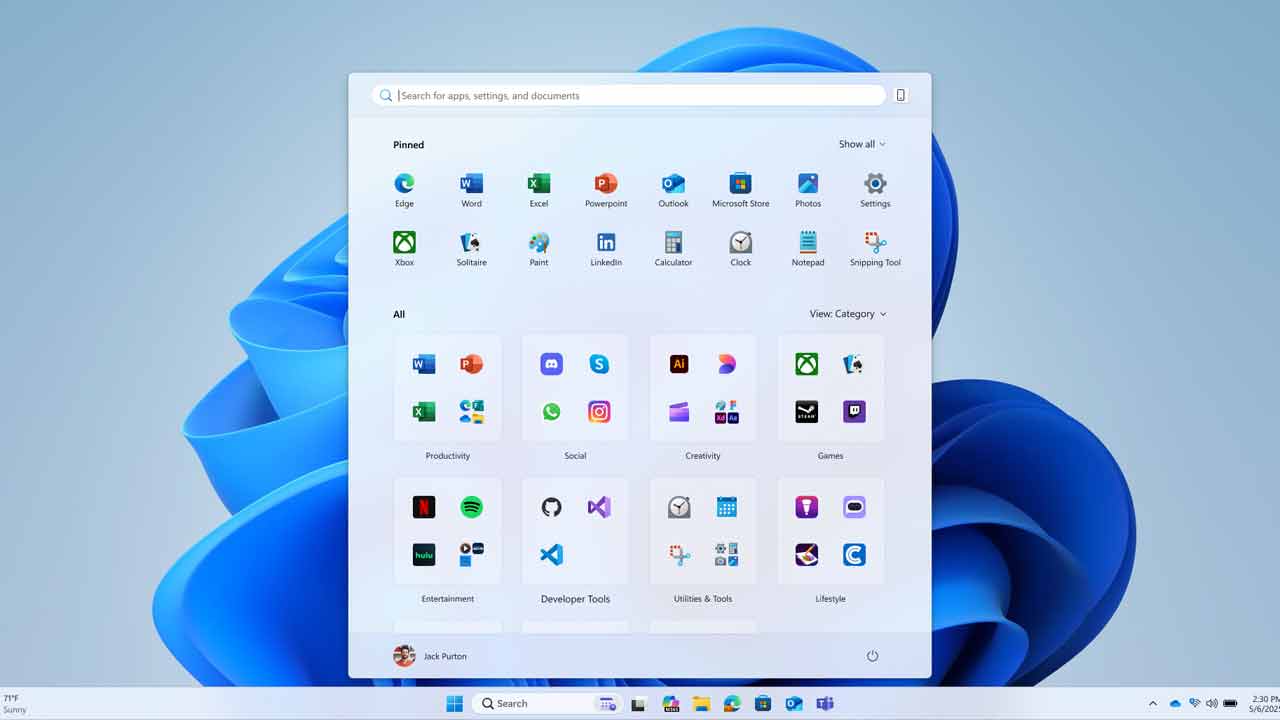Click the Social category label
The image size is (1280, 720).
click(x=575, y=456)
